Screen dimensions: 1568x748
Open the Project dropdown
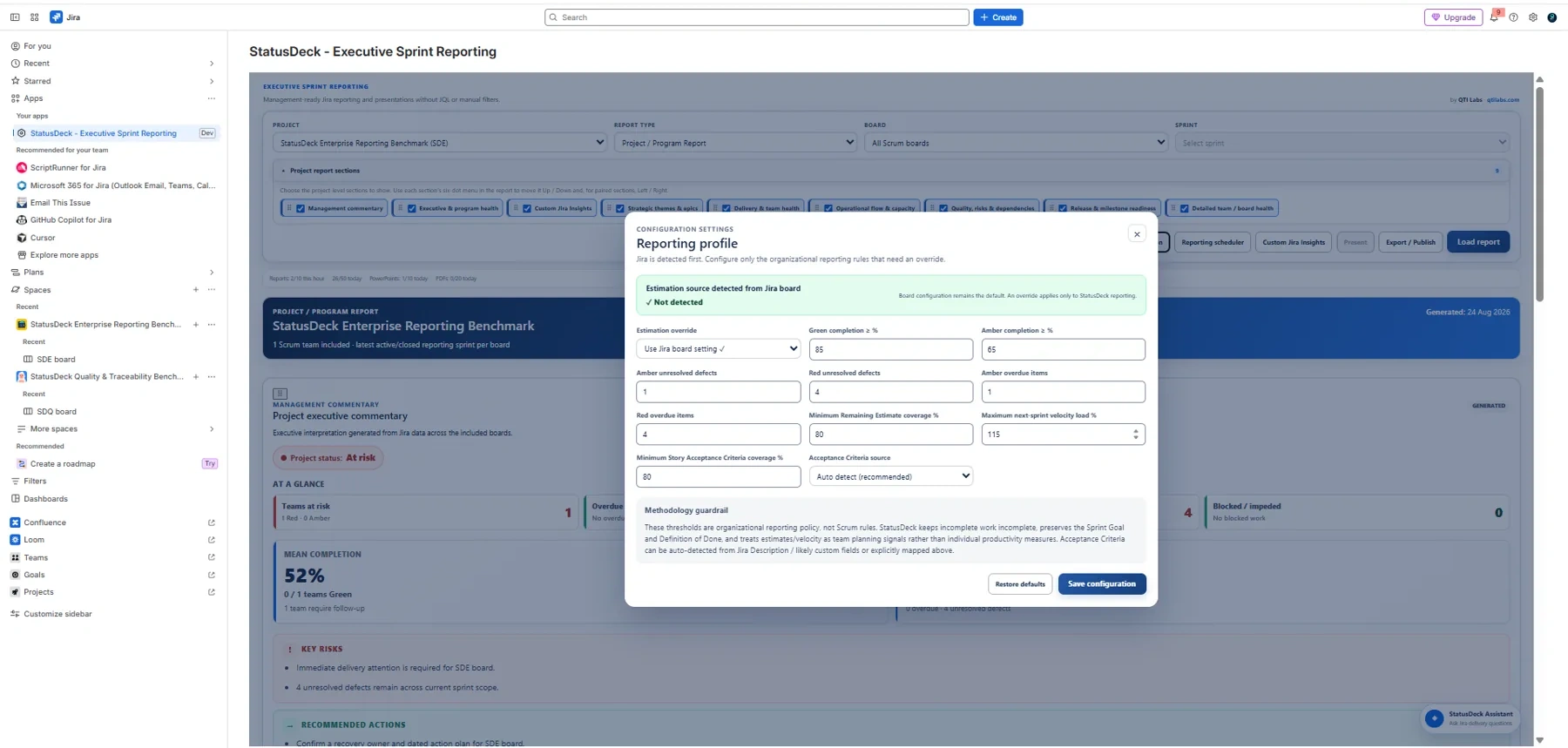click(439, 143)
